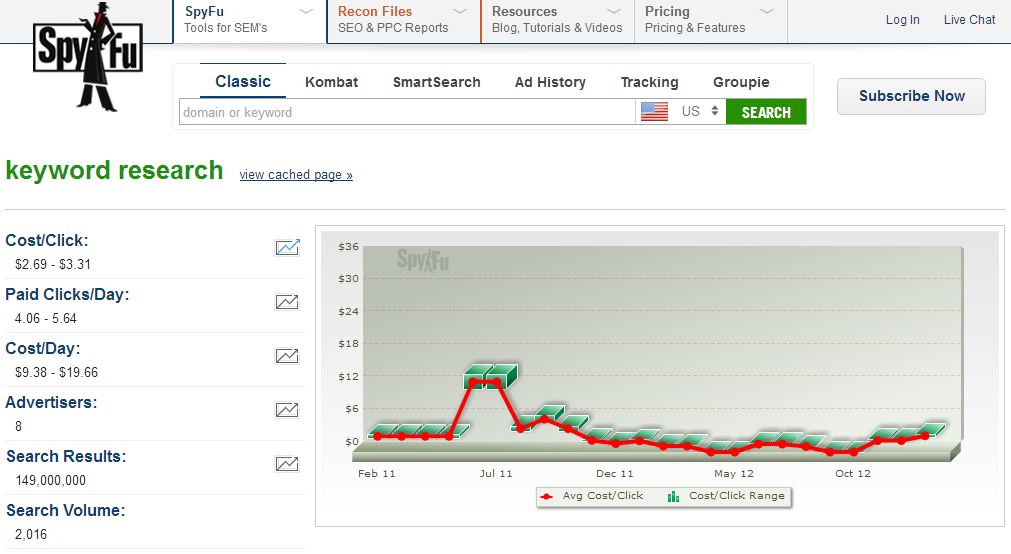Switch to the Ad History tab
Image resolution: width=1011 pixels, height=554 pixels.
(550, 82)
